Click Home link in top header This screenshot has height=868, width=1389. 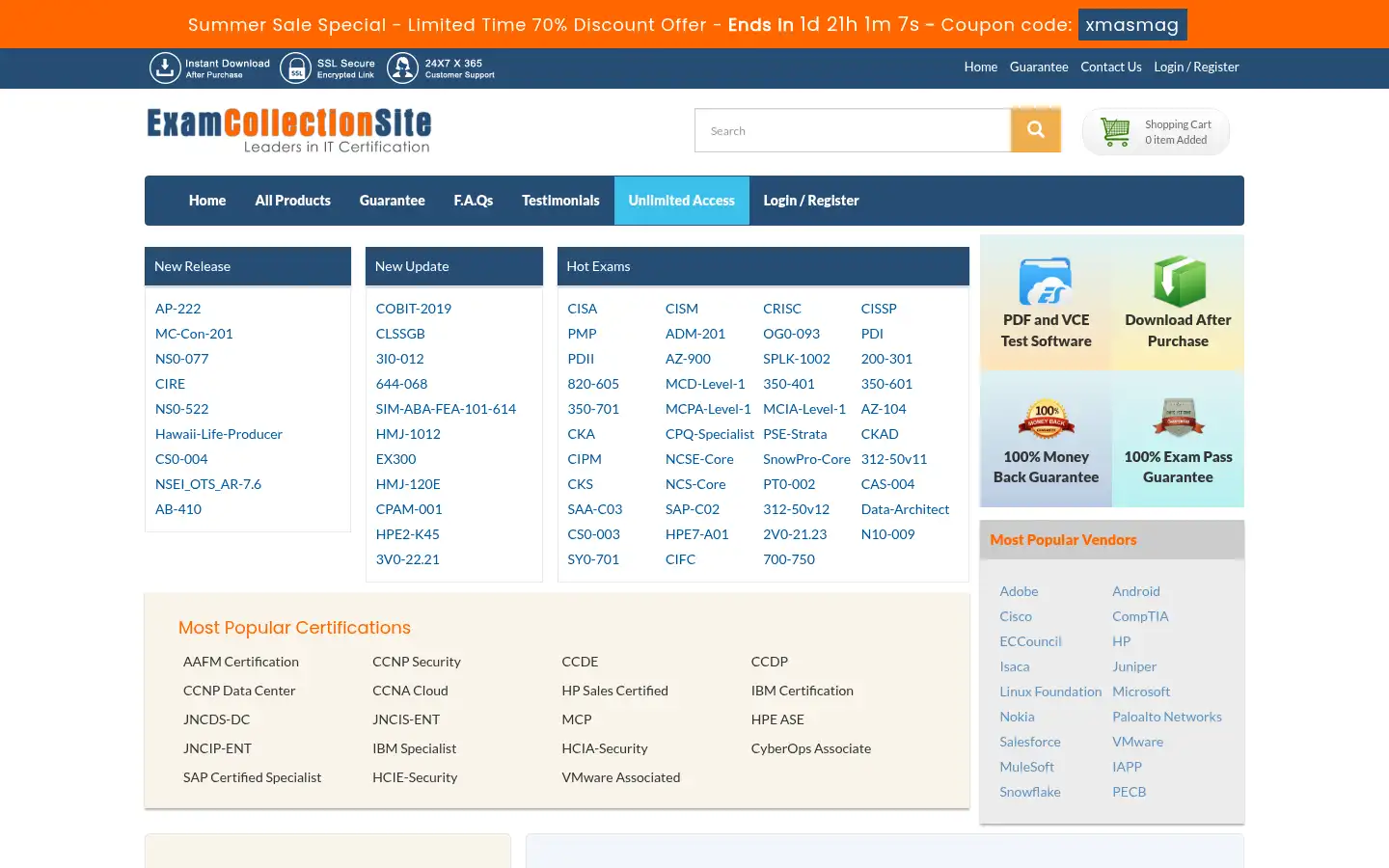click(x=981, y=67)
